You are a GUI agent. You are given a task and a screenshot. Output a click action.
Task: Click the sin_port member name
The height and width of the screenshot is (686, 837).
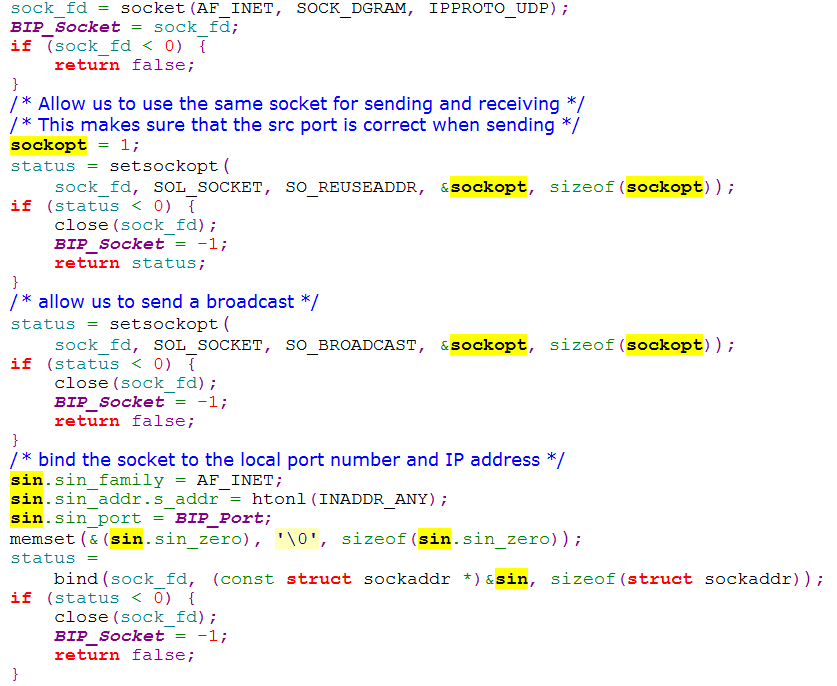pyautogui.click(x=98, y=518)
